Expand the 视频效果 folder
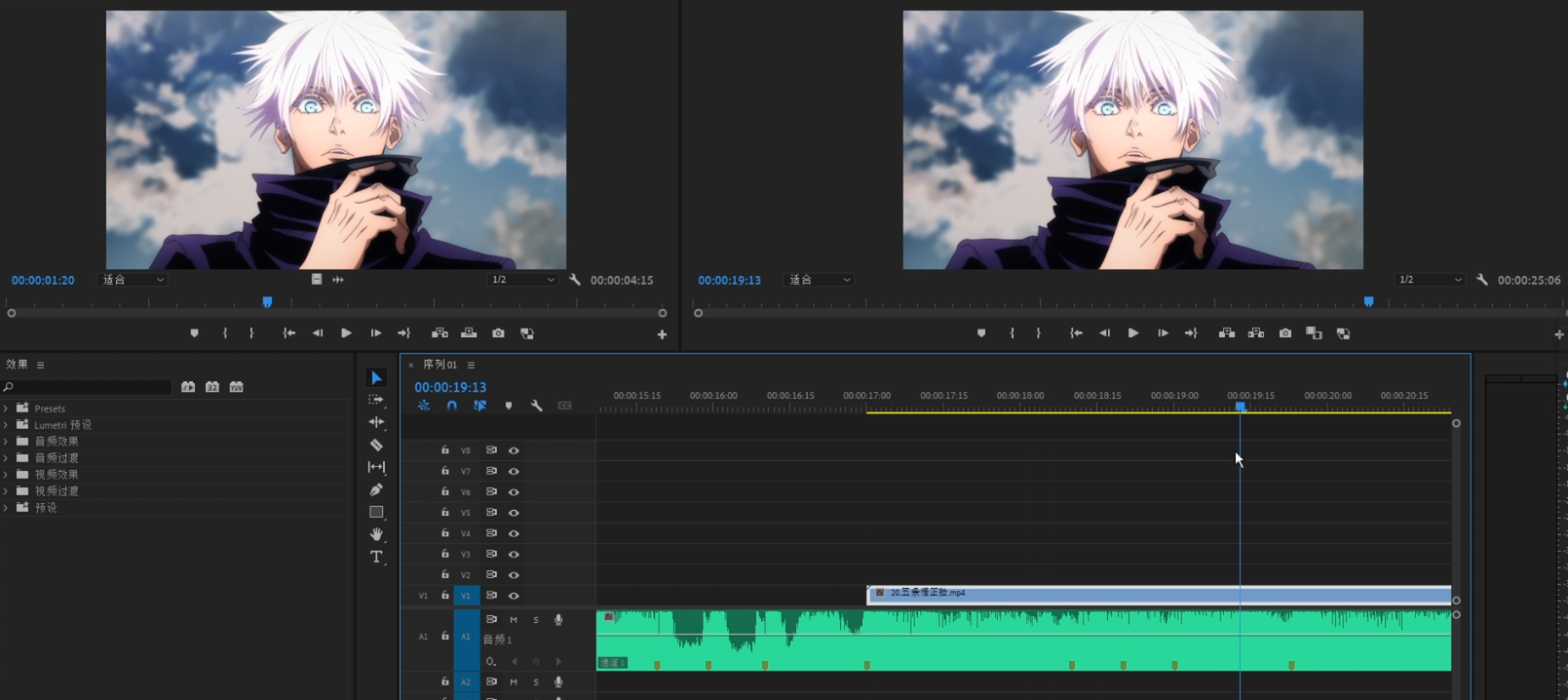 6,475
